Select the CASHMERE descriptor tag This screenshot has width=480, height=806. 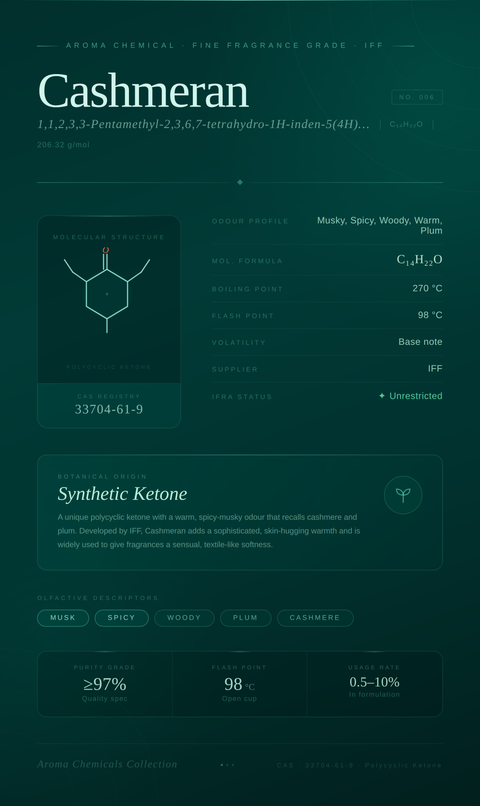pyautogui.click(x=315, y=618)
